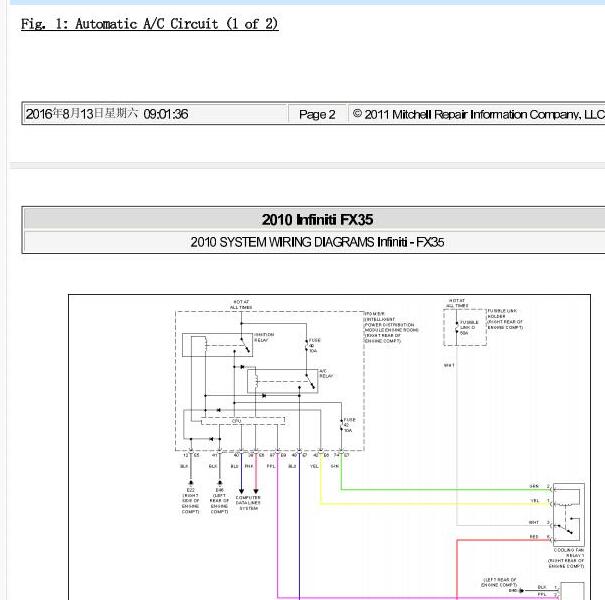Click the '© 2011 Mitchell Repair Information Company' text

(478, 114)
